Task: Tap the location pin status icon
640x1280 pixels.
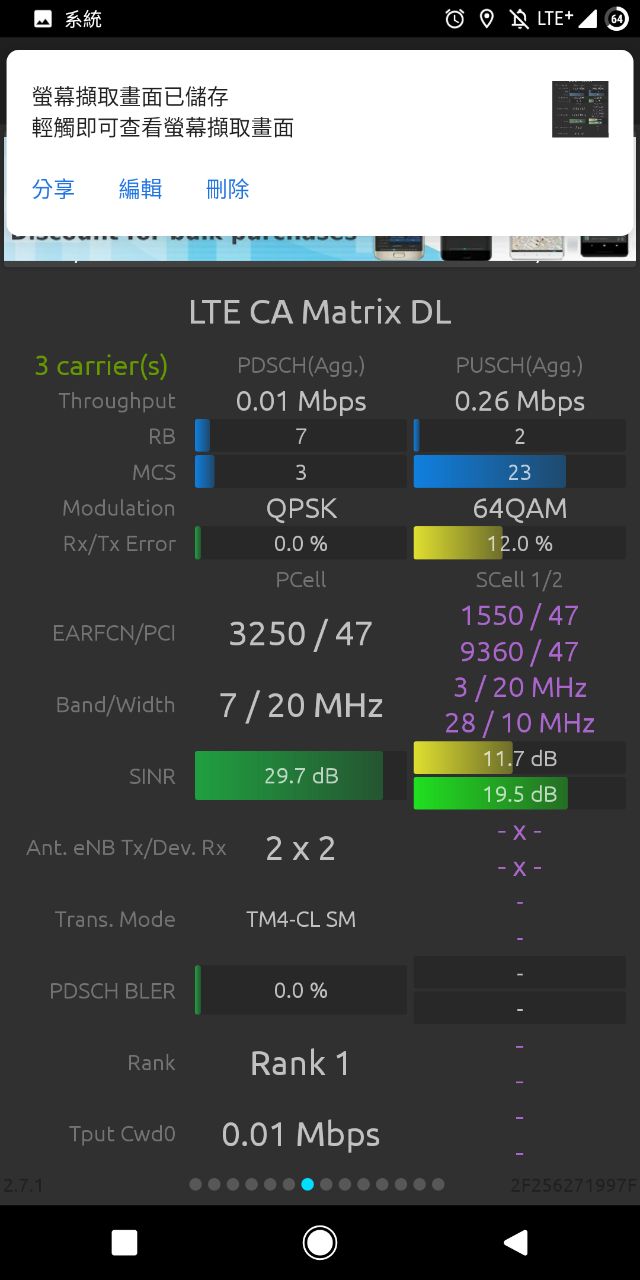Action: (x=487, y=19)
